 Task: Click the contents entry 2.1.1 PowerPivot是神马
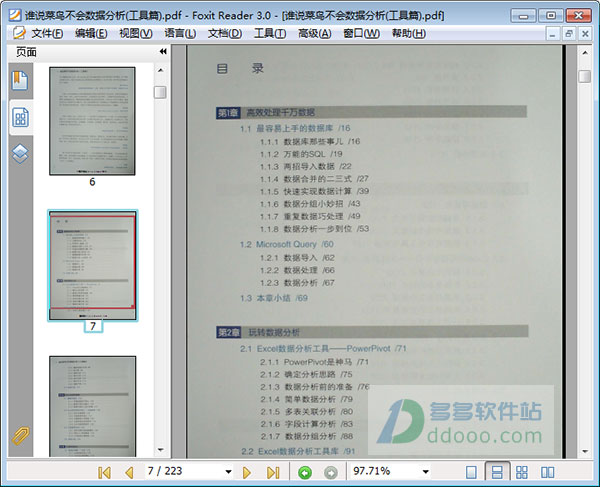pos(314,362)
